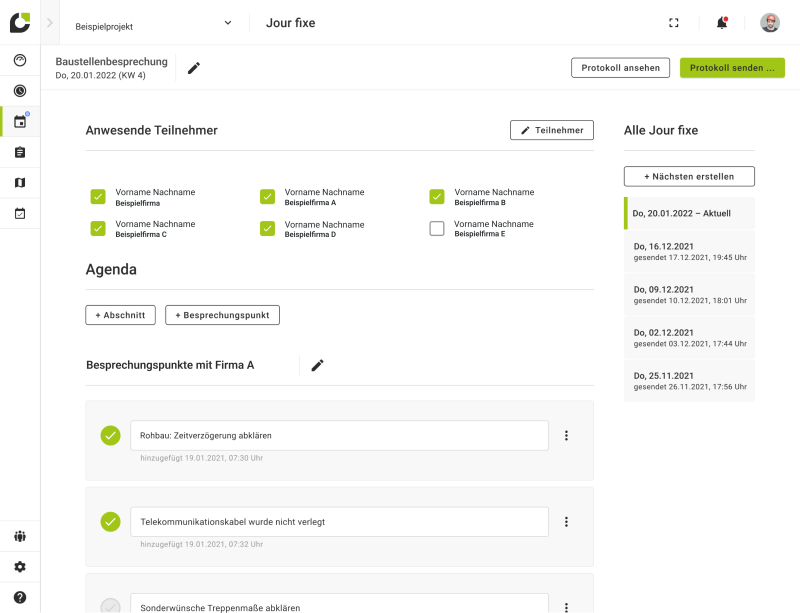Uncheck the participant from Beispielfirma C

98,229
